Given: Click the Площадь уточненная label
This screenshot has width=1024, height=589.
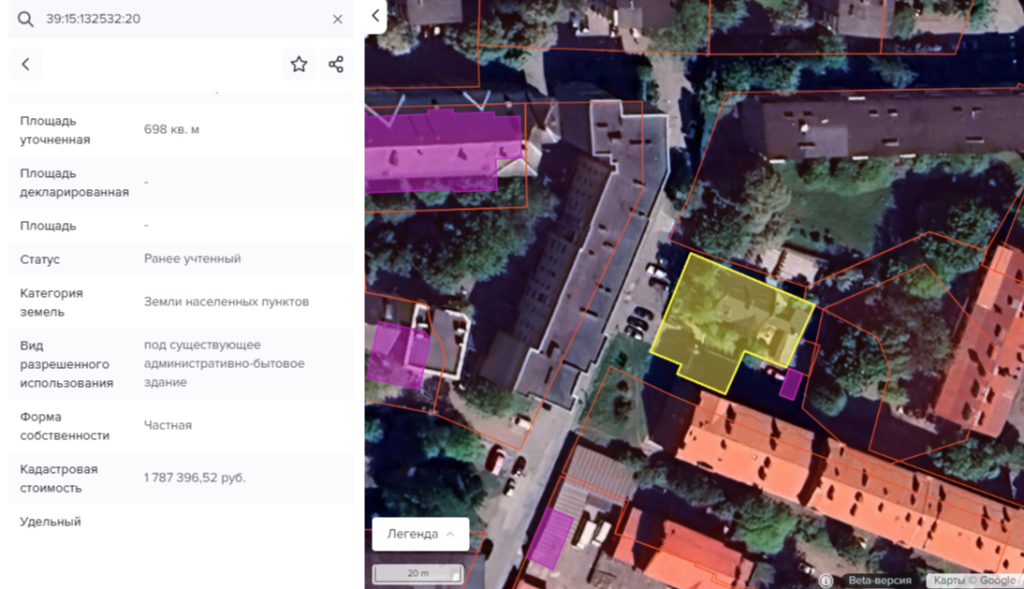Looking at the screenshot, I should [x=55, y=130].
